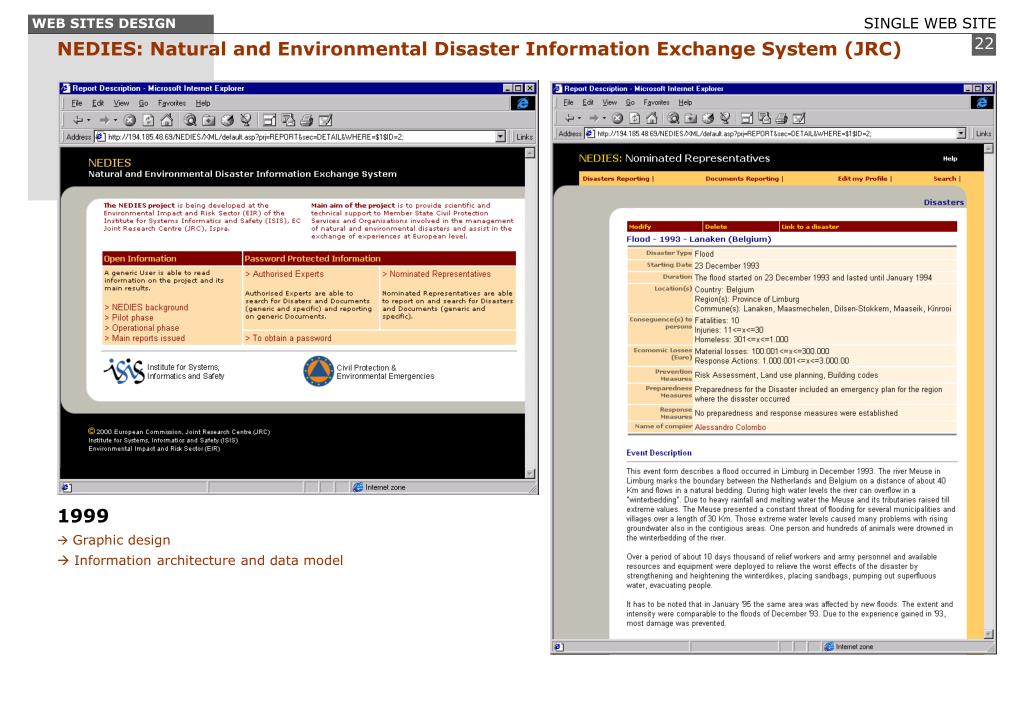Toggle Fullscreen in right browser window
This screenshot has height=708, width=1023.
coord(747,118)
